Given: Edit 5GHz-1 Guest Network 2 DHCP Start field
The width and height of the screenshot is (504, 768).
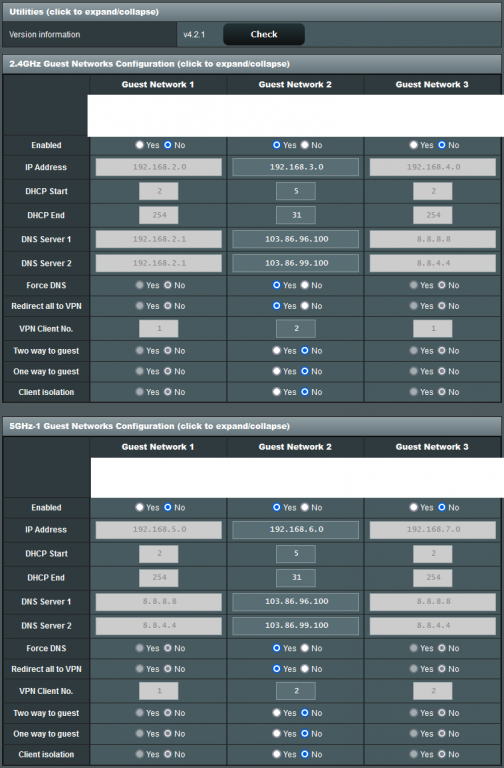Looking at the screenshot, I should (x=296, y=553).
